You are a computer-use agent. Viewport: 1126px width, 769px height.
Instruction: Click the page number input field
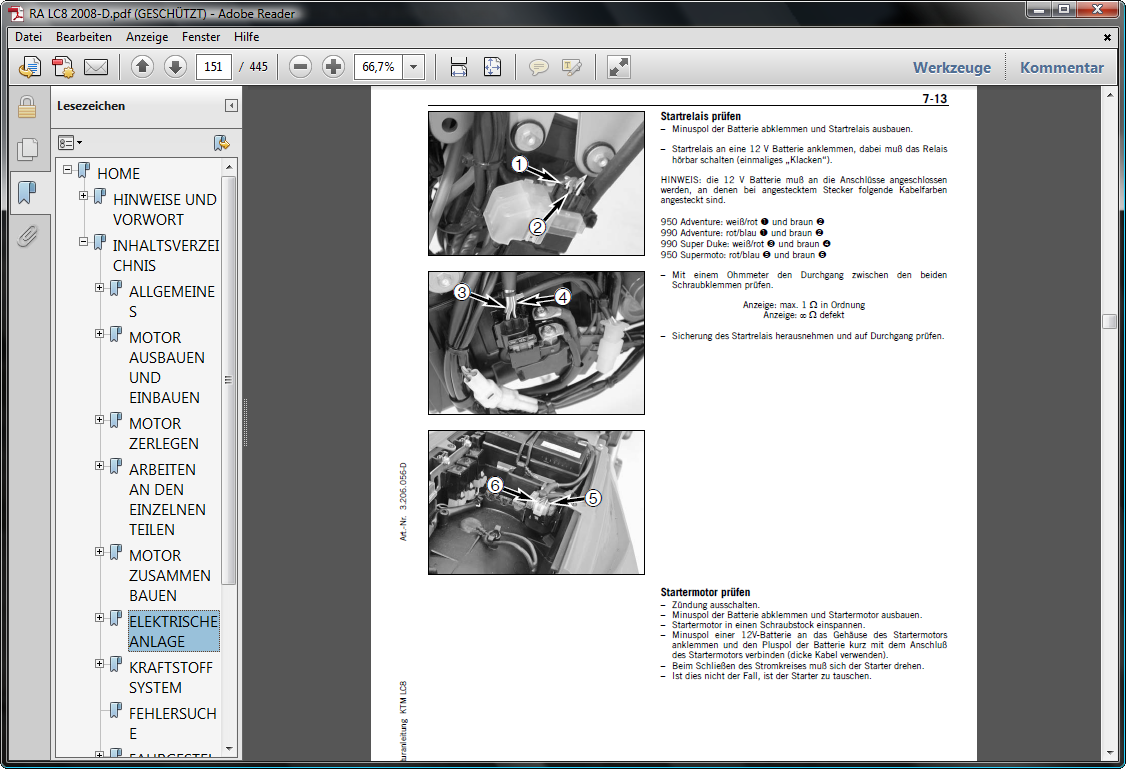coord(214,67)
